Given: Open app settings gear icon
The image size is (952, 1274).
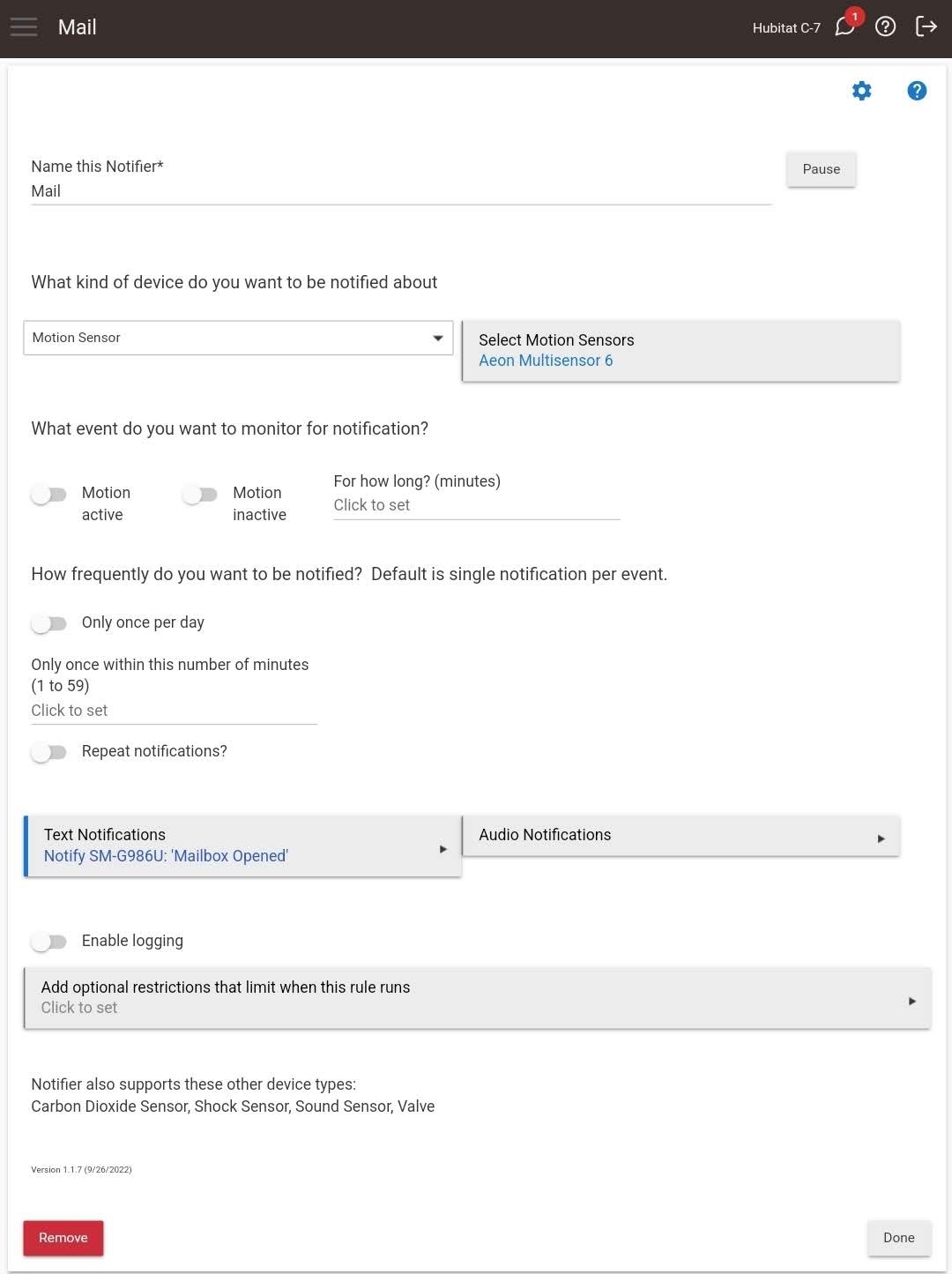Looking at the screenshot, I should 861,91.
